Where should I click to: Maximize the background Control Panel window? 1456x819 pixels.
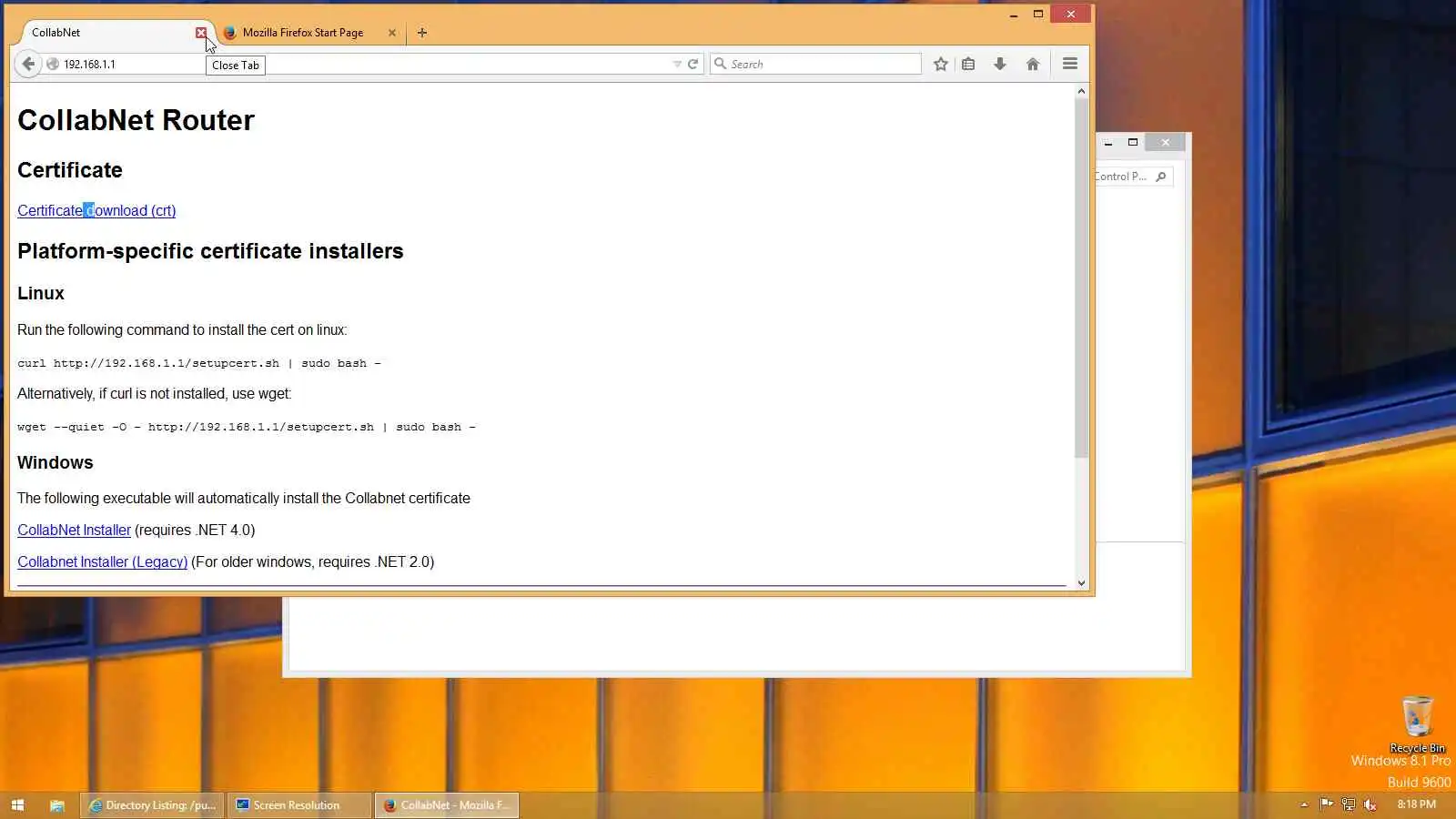point(1133,143)
